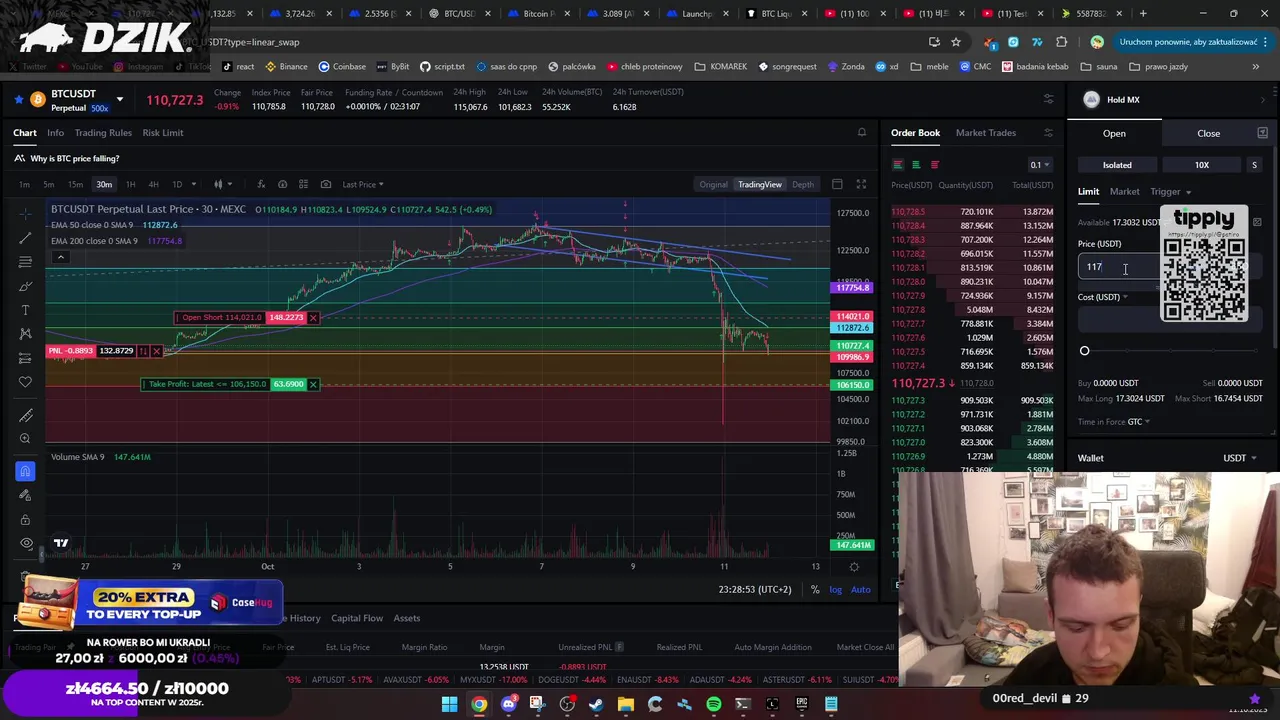The width and height of the screenshot is (1280, 720).
Task: Cancel the Open Short 114,021.0 order line
Action: tap(313, 318)
